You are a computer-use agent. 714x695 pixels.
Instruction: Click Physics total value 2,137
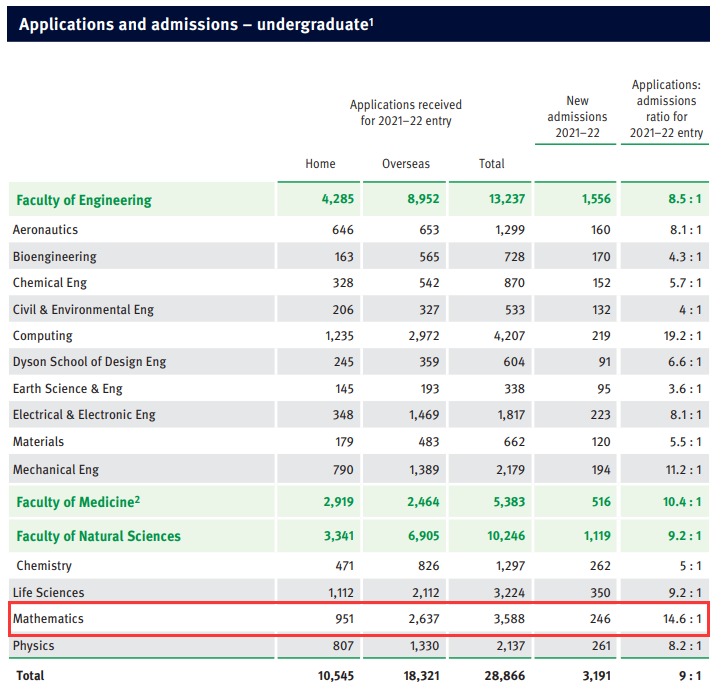click(510, 646)
